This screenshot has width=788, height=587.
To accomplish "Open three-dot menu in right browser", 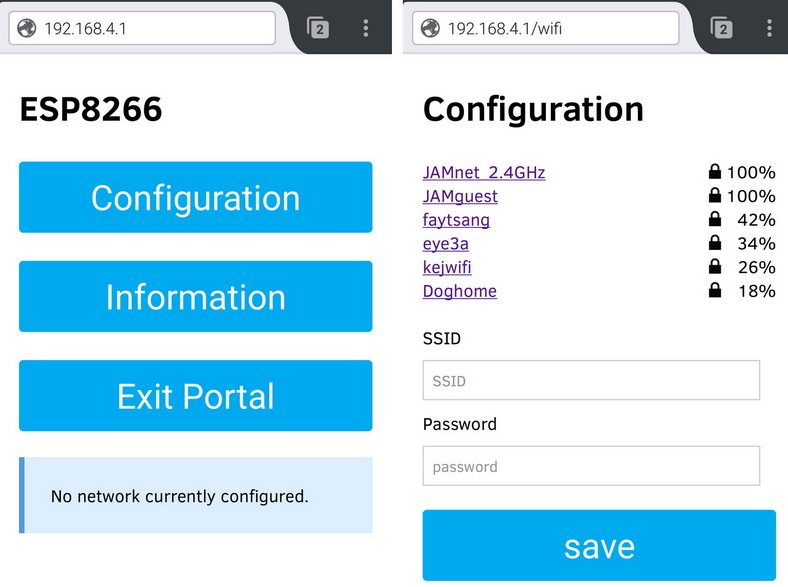I will tap(768, 29).
